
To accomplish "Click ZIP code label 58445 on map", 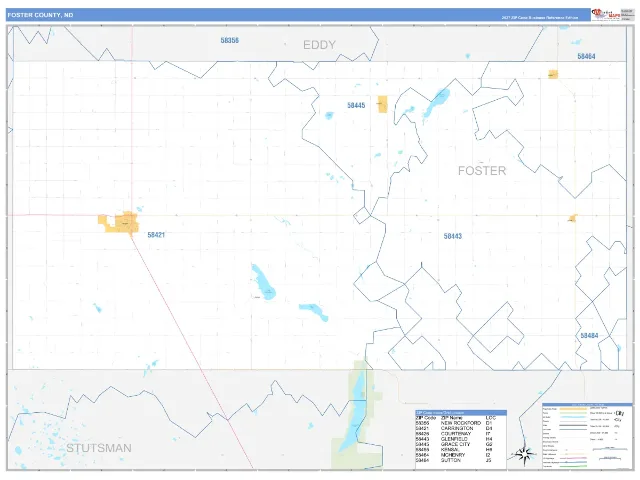I will click(356, 105).
